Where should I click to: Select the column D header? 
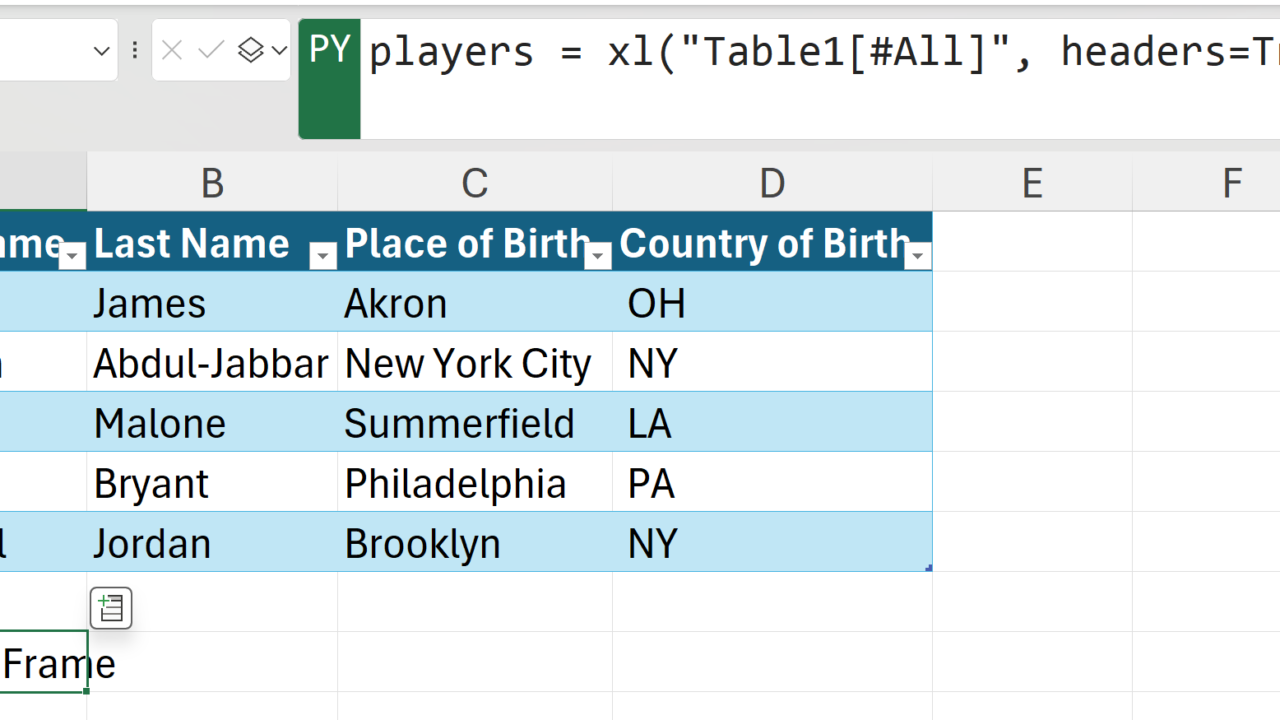click(772, 183)
